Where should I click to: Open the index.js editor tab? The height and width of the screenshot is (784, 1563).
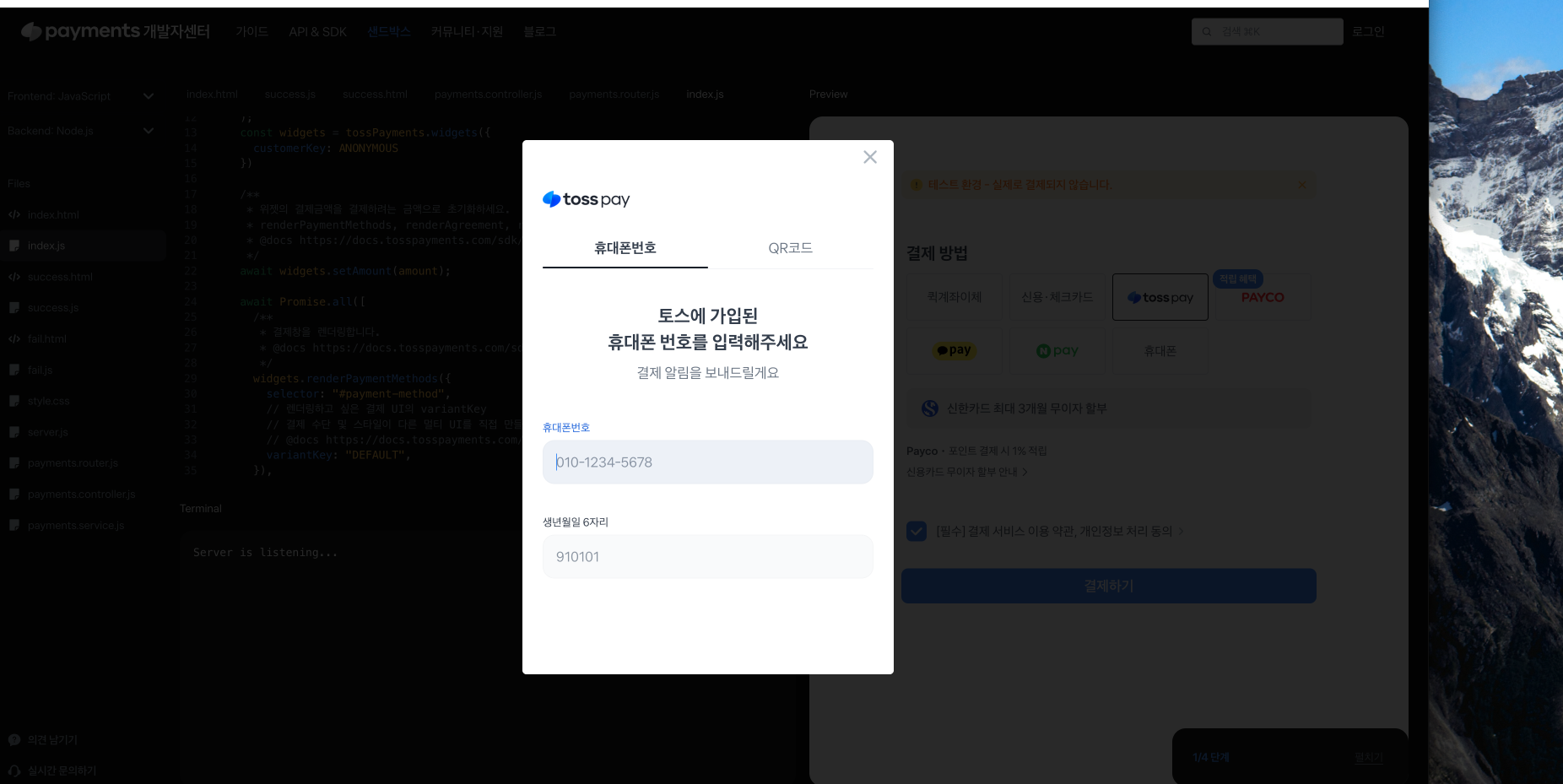point(706,95)
